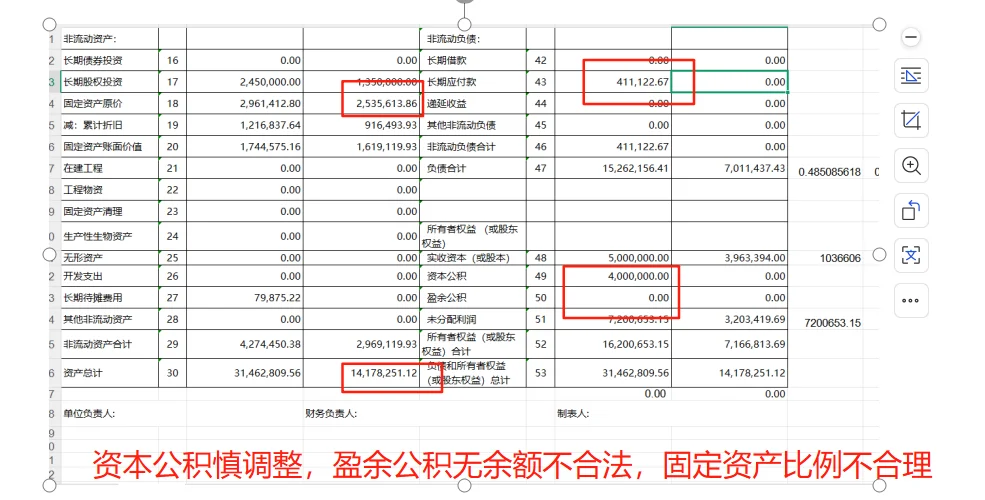
Task: Select the cell labeled 其他非流动负债
Action: coord(473,125)
